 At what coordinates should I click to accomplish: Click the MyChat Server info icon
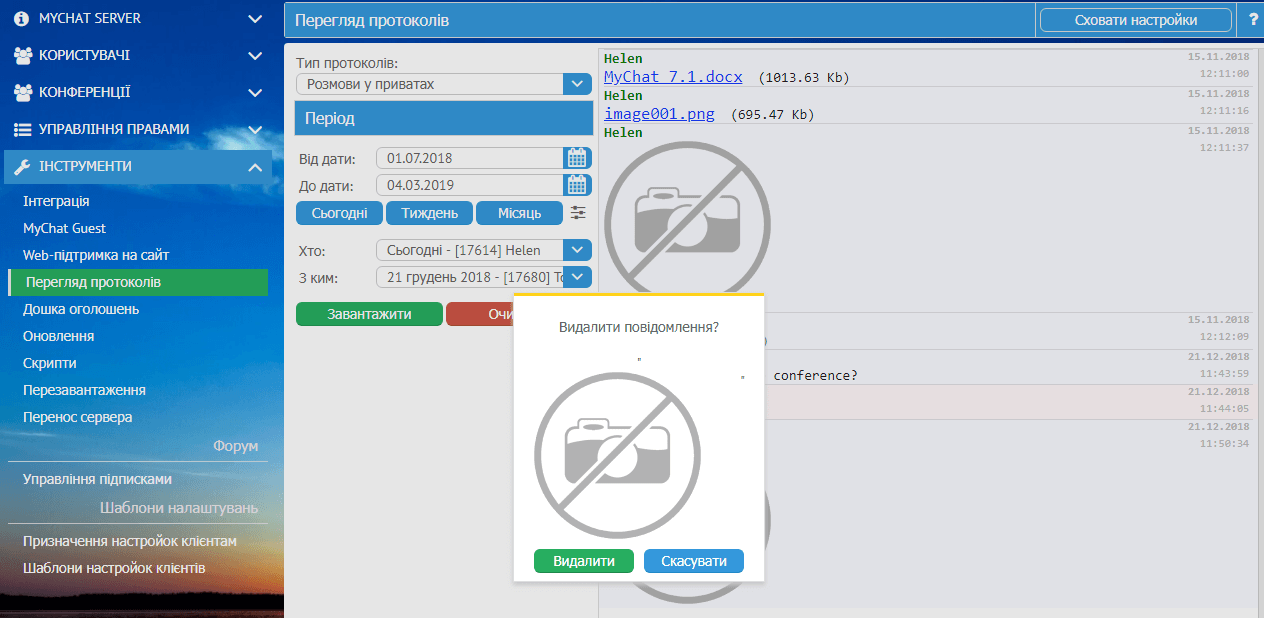coord(22,19)
